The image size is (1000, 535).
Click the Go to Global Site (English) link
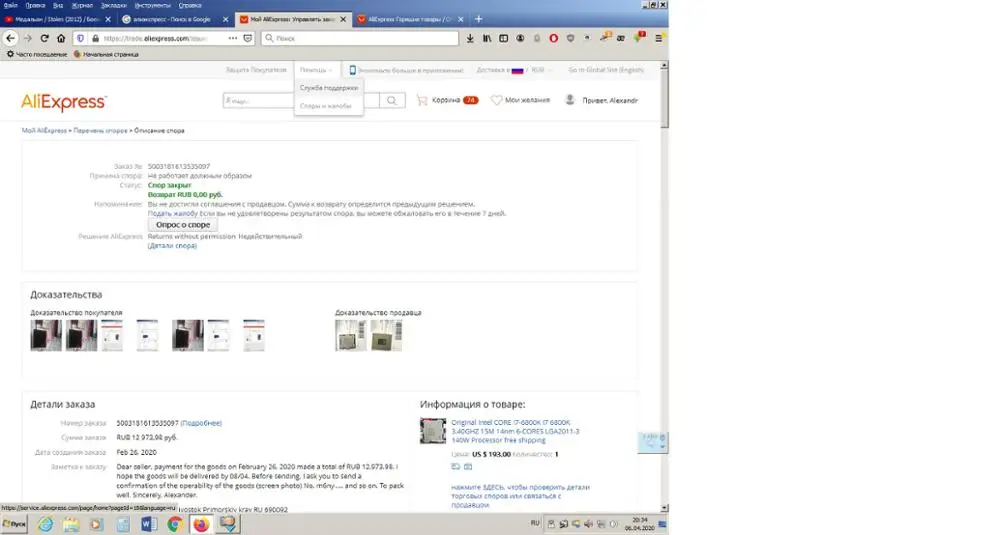point(606,70)
